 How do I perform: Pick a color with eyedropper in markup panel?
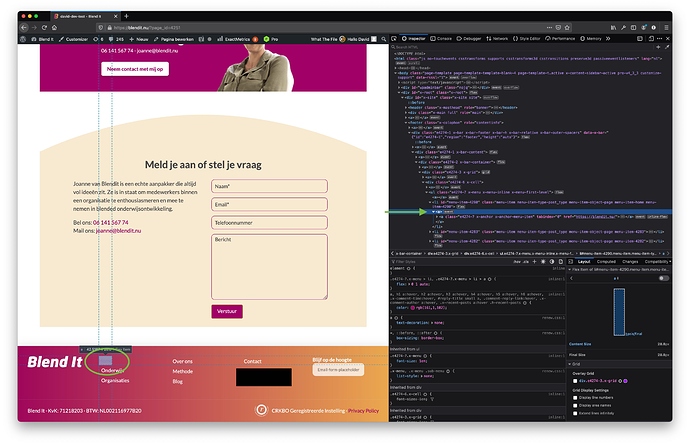pos(667,47)
